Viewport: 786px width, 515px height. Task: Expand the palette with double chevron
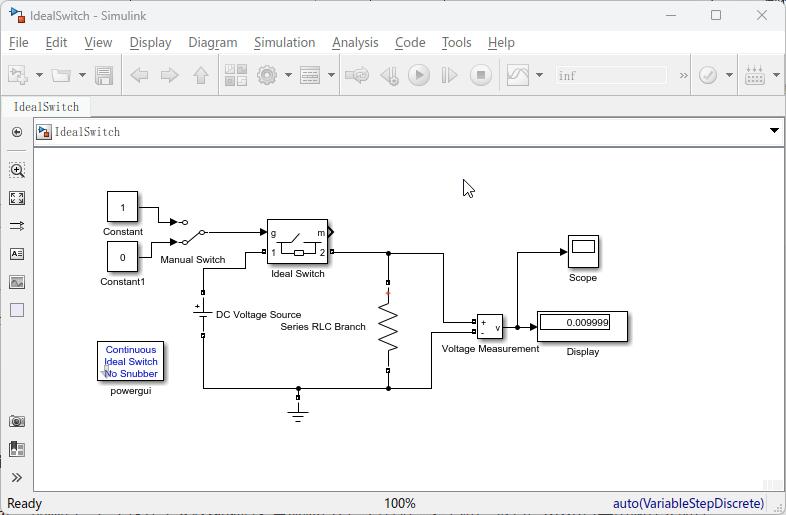(17, 477)
